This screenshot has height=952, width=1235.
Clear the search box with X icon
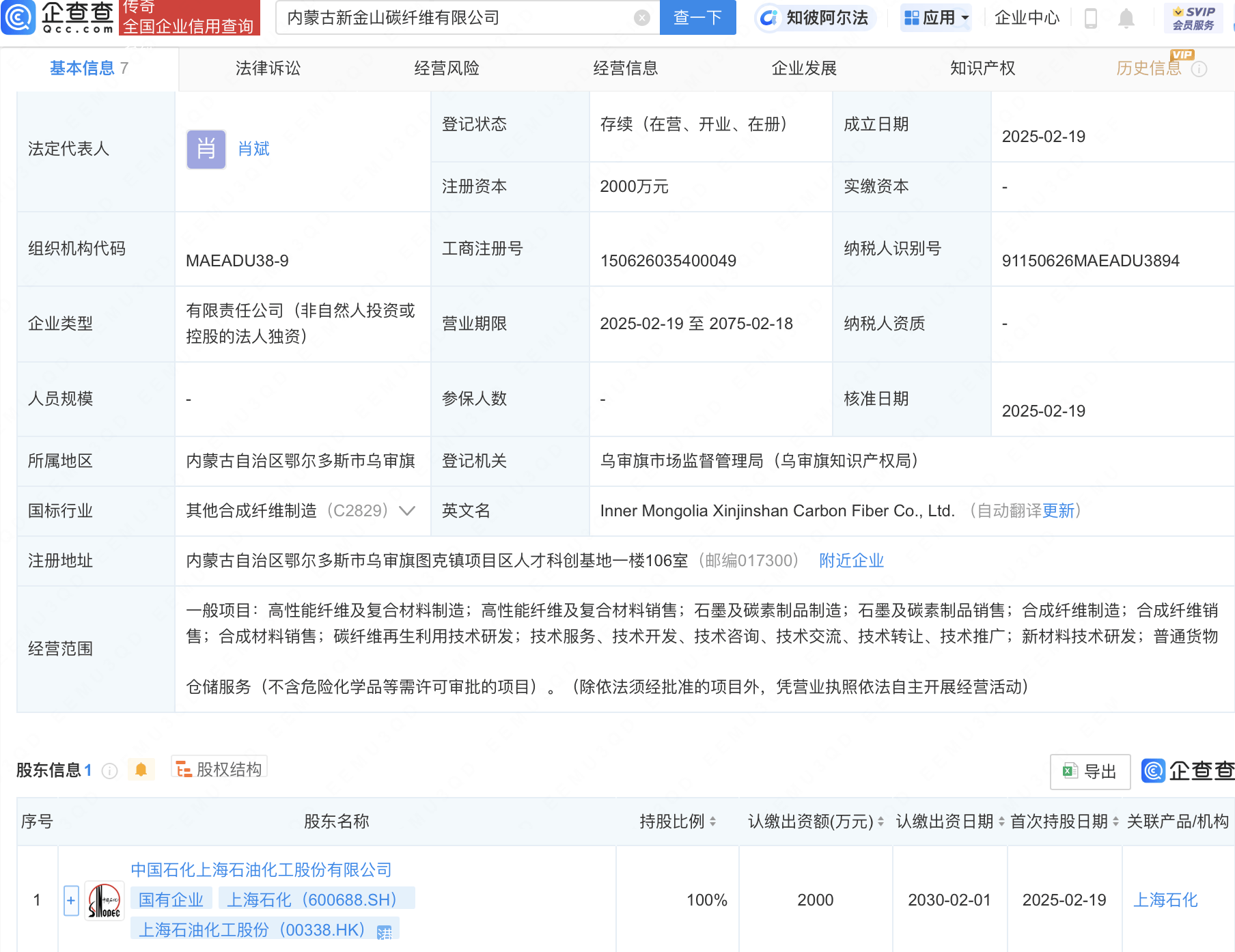[641, 18]
